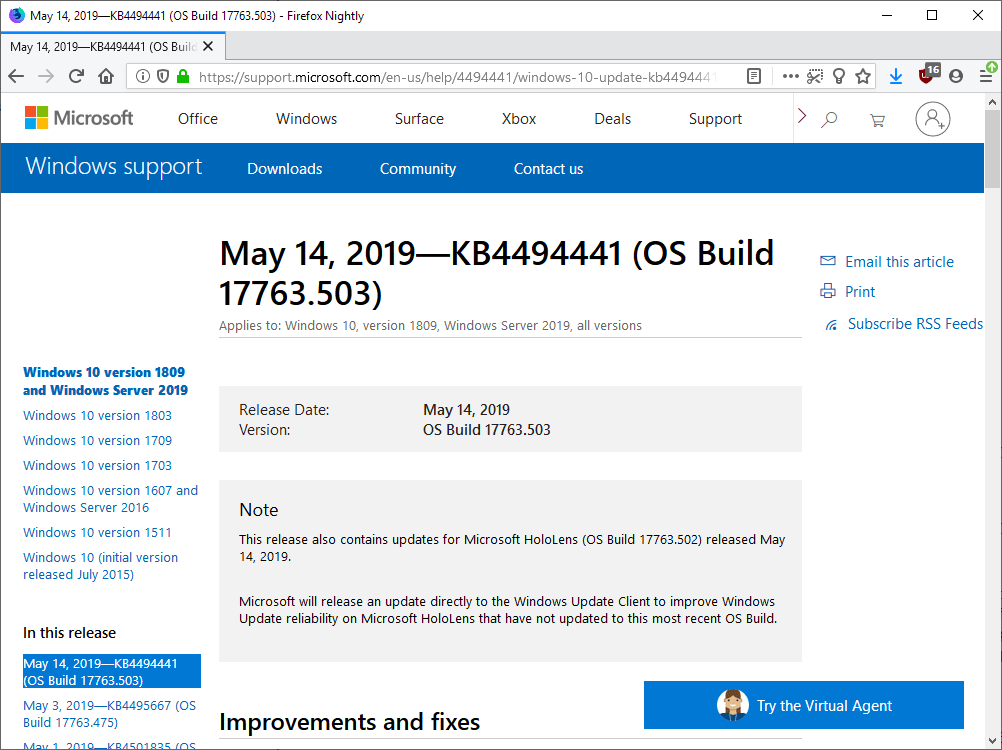Click the RSS feed icon
1002x750 pixels.
[831, 325]
